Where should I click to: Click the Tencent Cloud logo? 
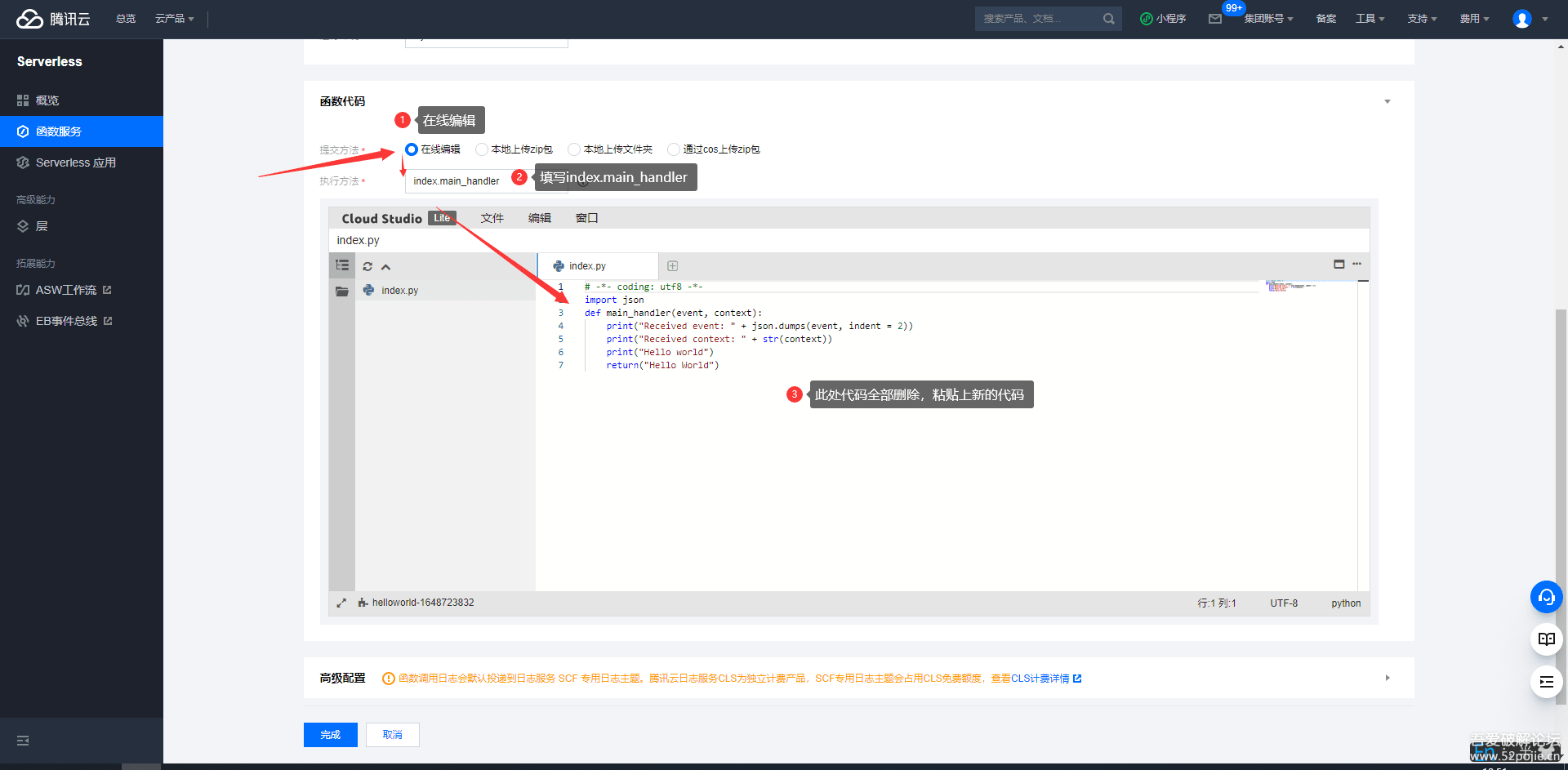click(53, 19)
